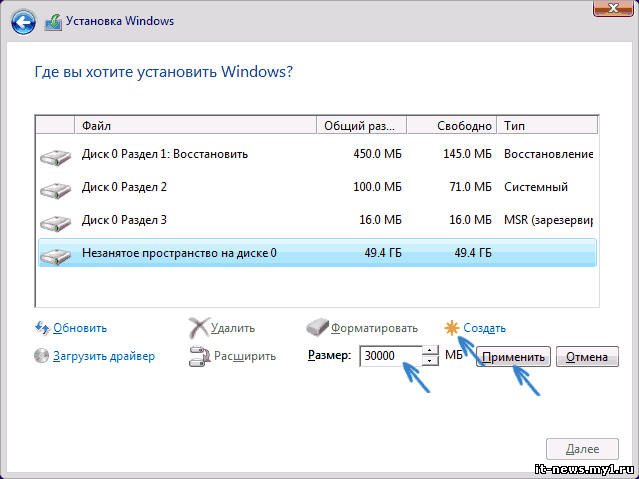Sort by the Общий раз... column header

361,126
